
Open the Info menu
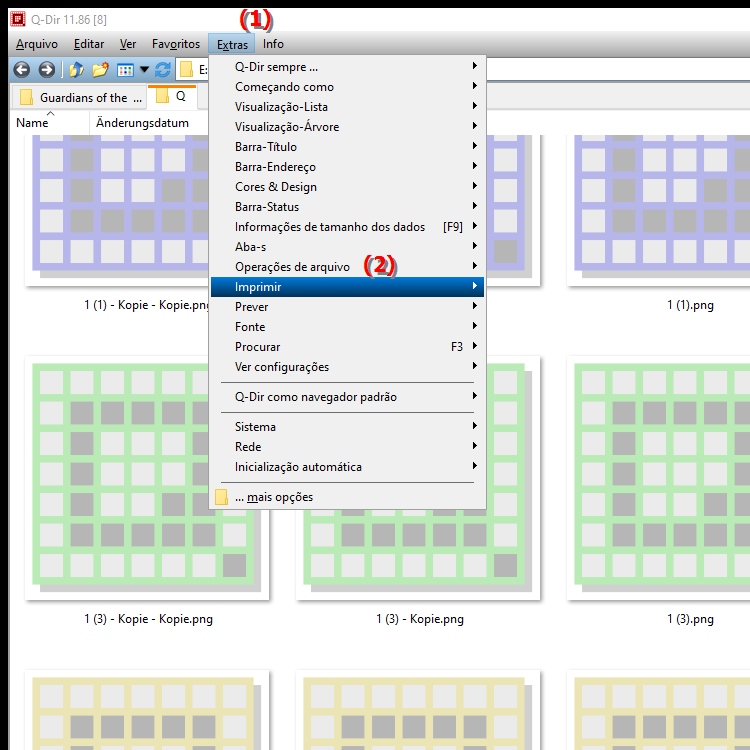point(273,44)
